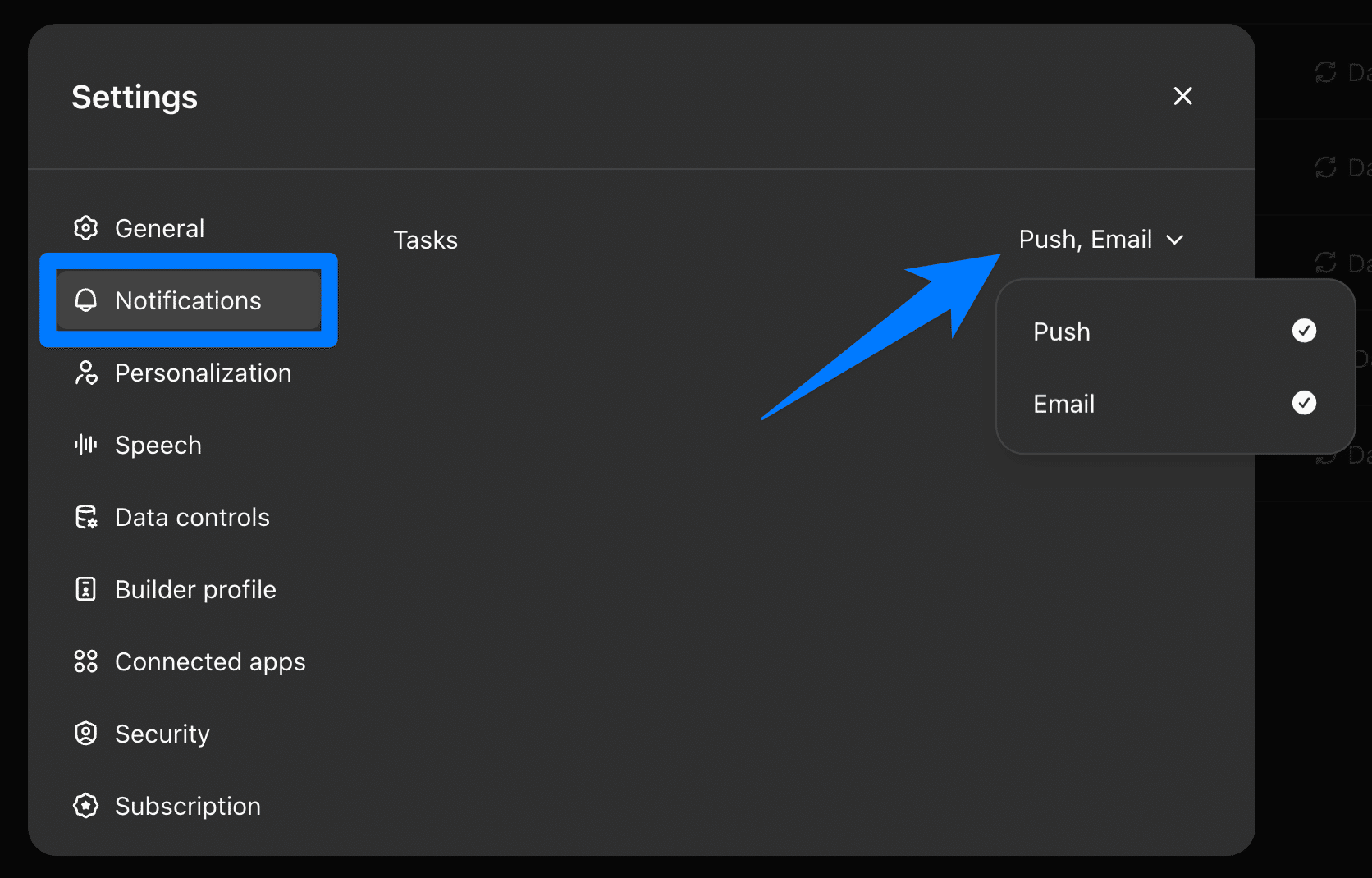Click the Builder profile badge icon
Image resolution: width=1372 pixels, height=878 pixels.
(86, 589)
